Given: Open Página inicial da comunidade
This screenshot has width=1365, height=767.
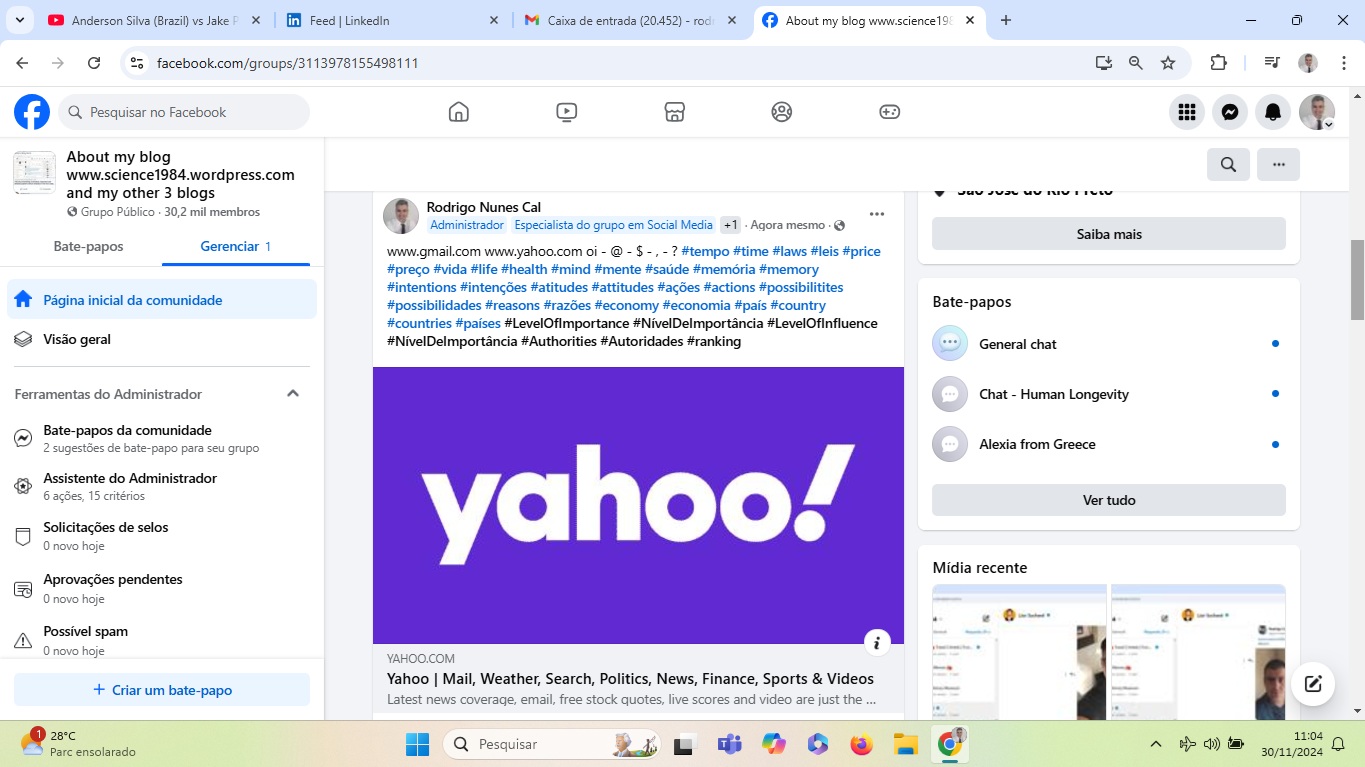Looking at the screenshot, I should (x=162, y=300).
